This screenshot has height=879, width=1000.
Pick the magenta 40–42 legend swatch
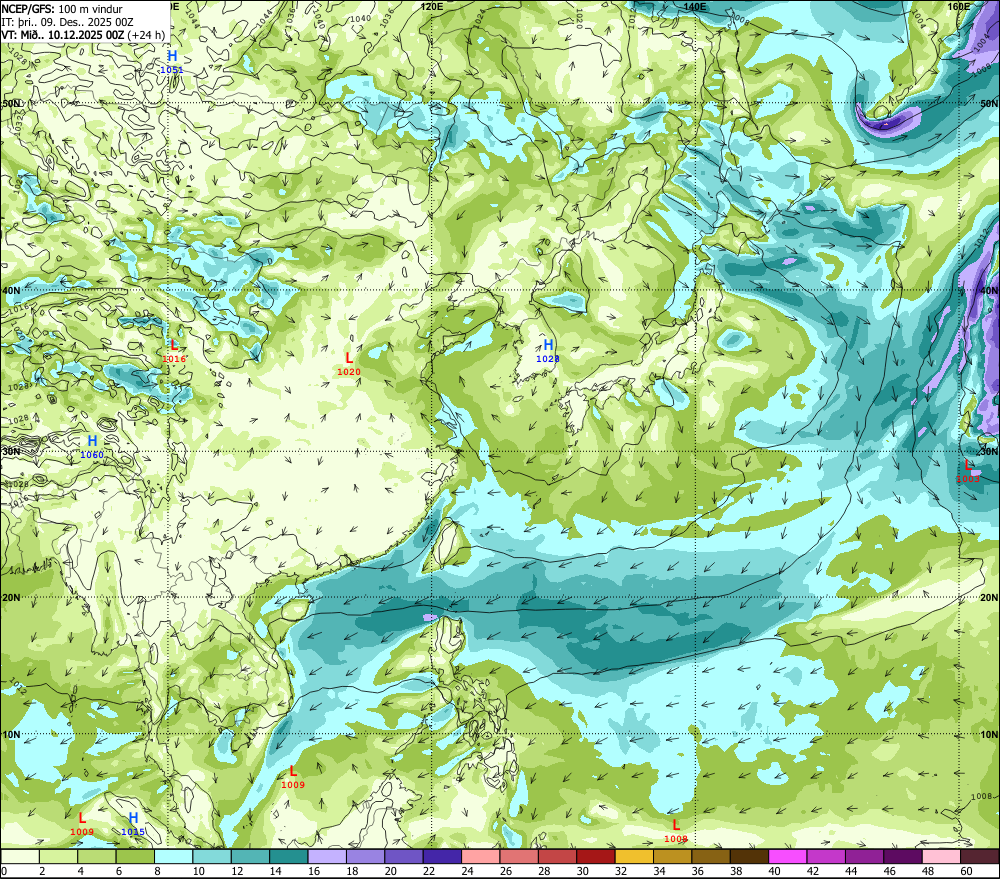tap(788, 857)
